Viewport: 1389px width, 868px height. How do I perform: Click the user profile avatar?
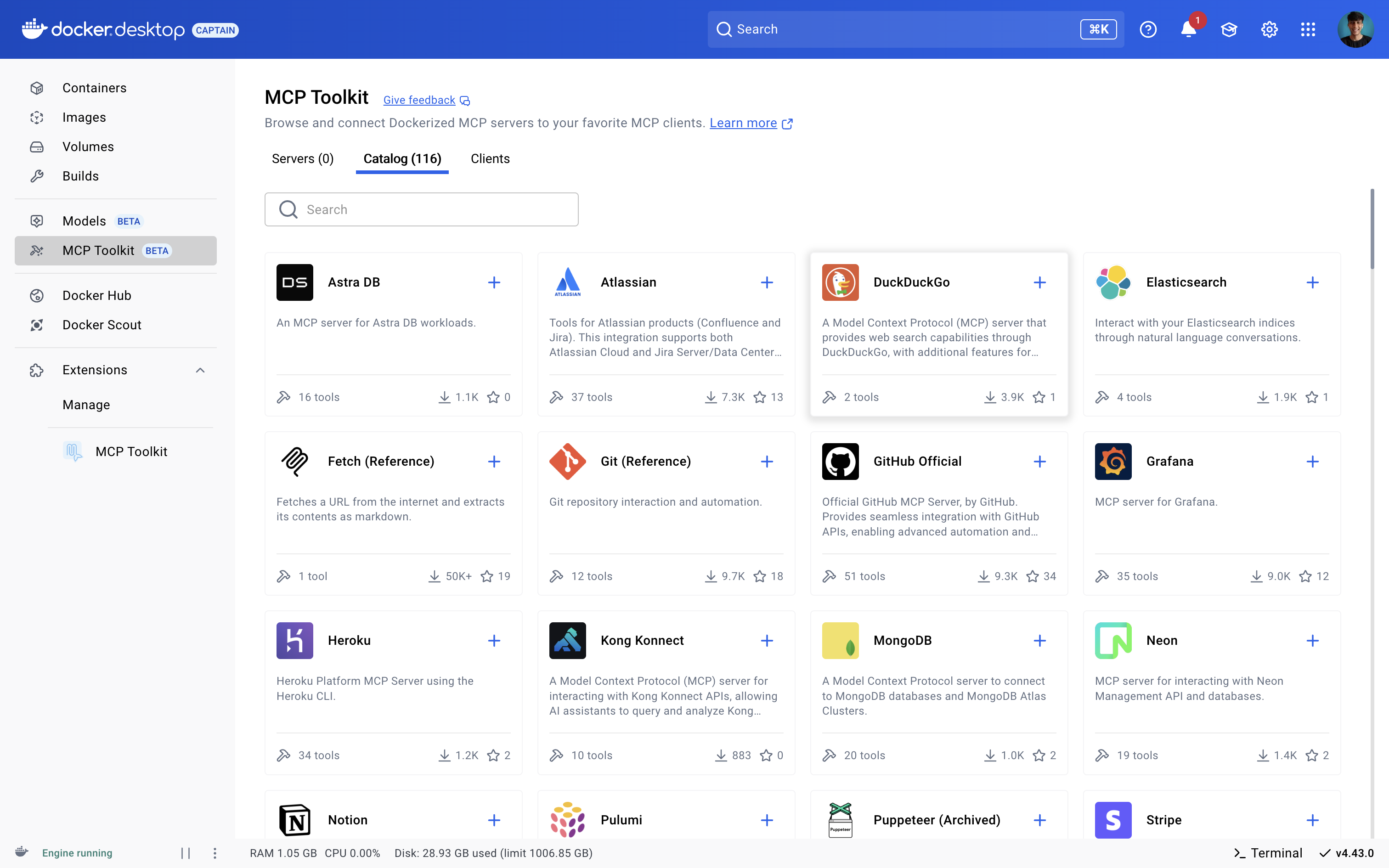point(1355,29)
